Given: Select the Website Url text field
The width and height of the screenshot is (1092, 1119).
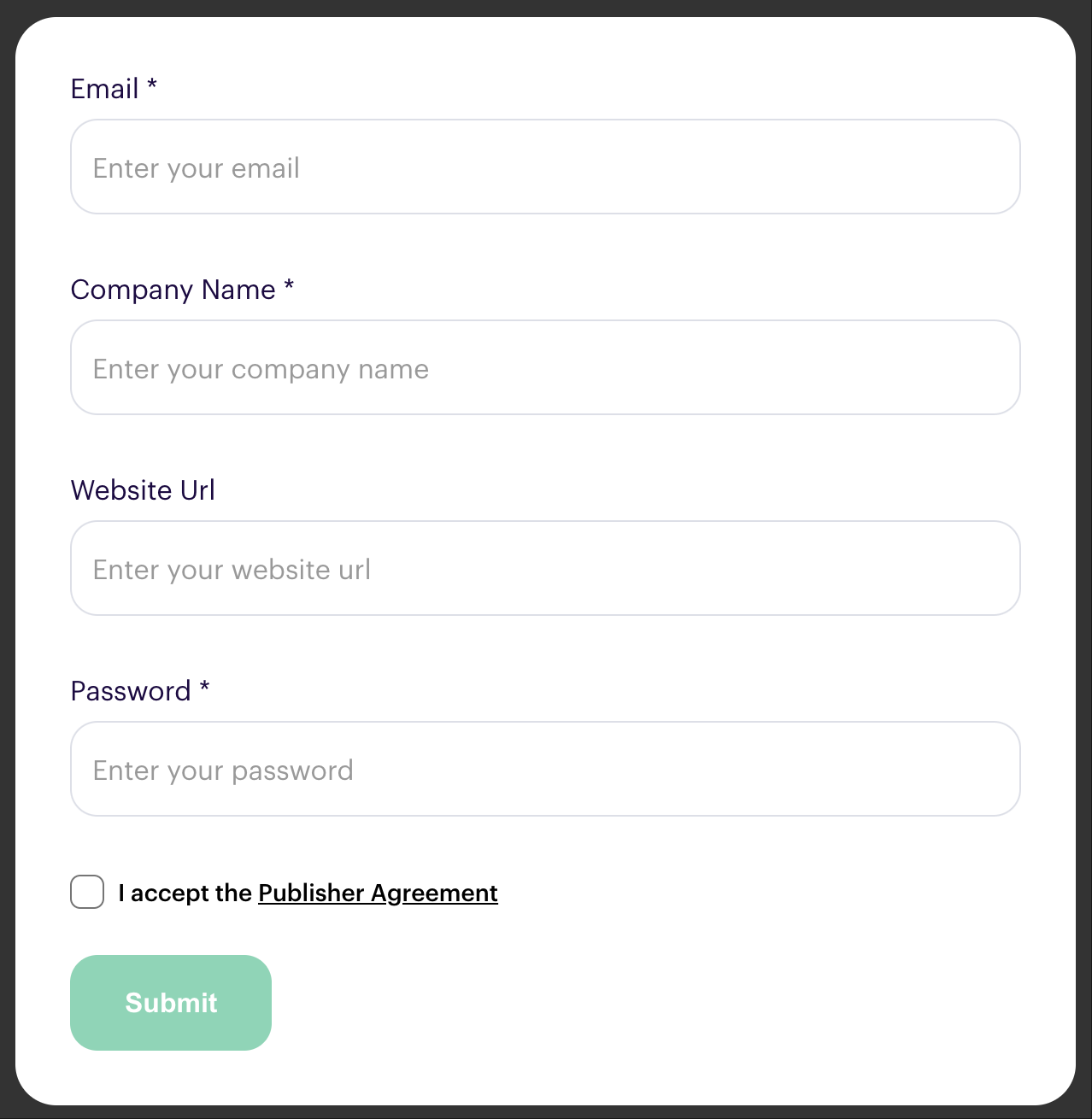Looking at the screenshot, I should [x=545, y=568].
